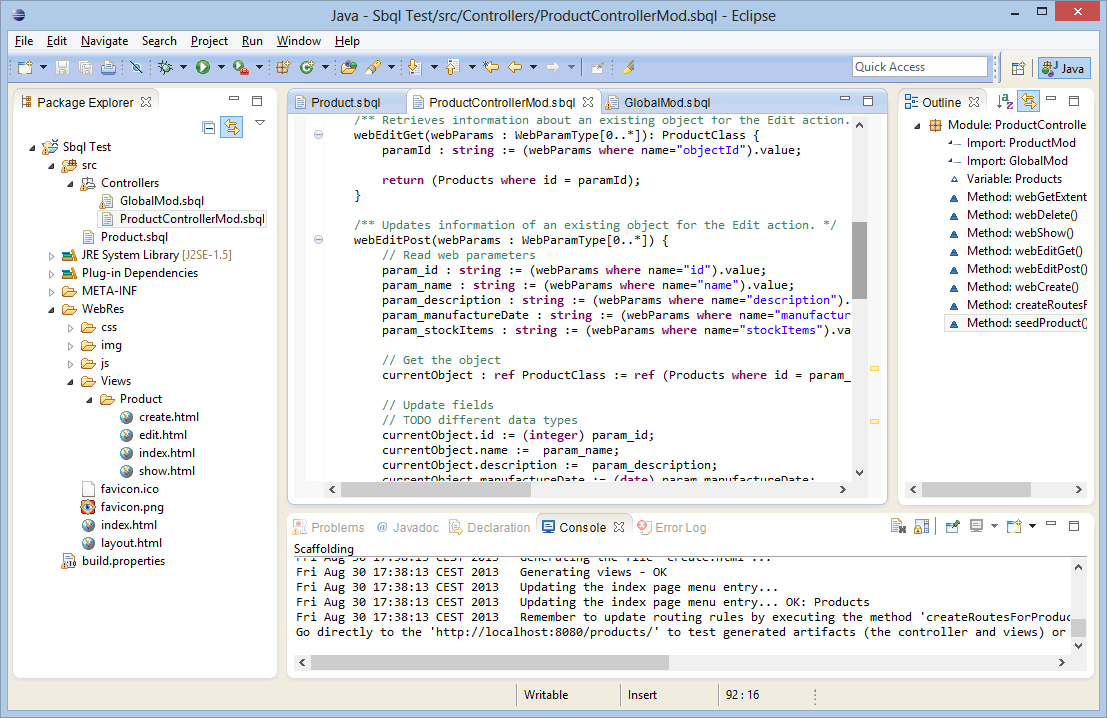The width and height of the screenshot is (1107, 718).
Task: Expand the JRE System Library node
Action: (x=52, y=255)
